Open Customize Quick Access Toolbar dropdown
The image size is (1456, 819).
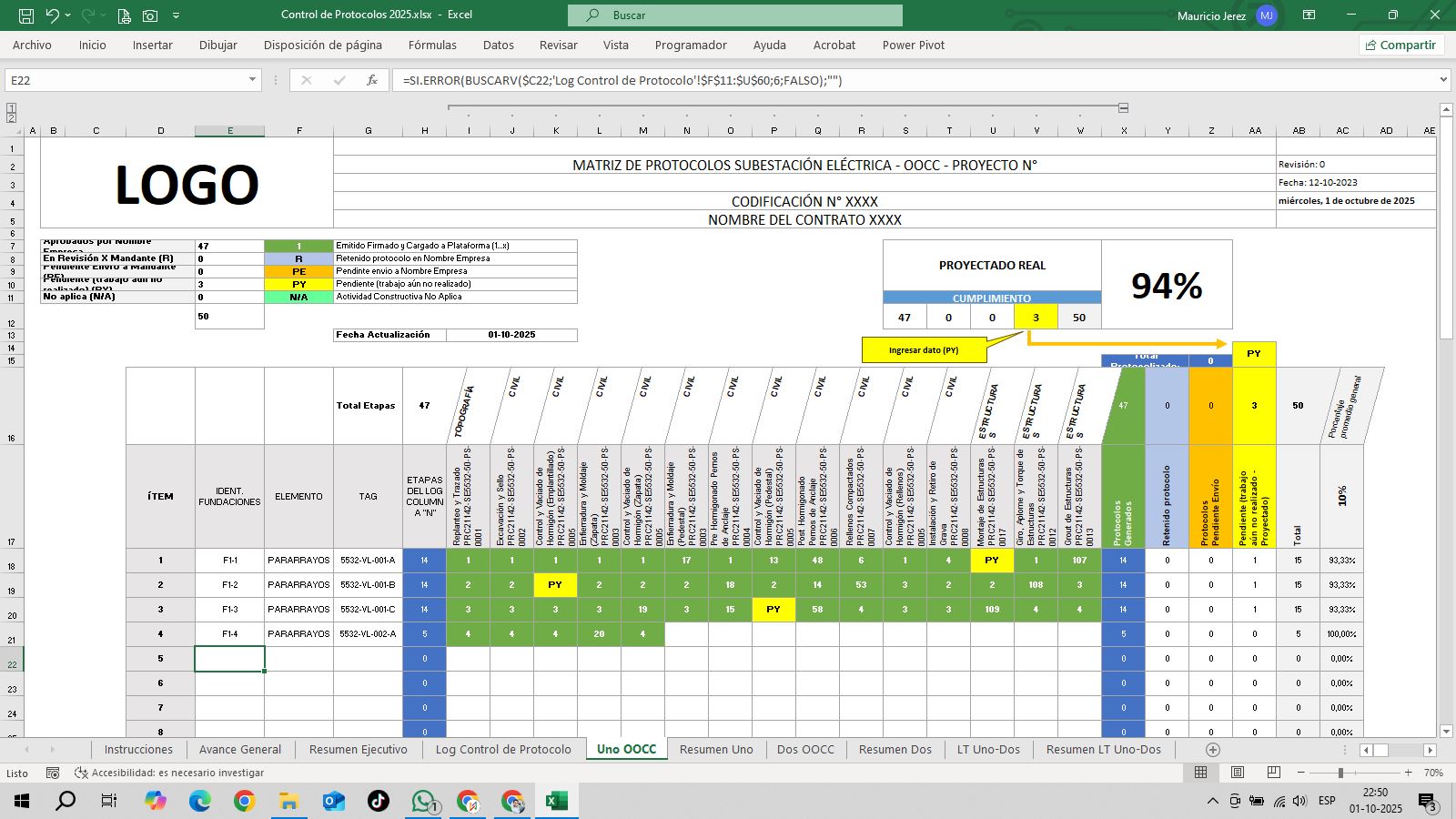click(176, 15)
